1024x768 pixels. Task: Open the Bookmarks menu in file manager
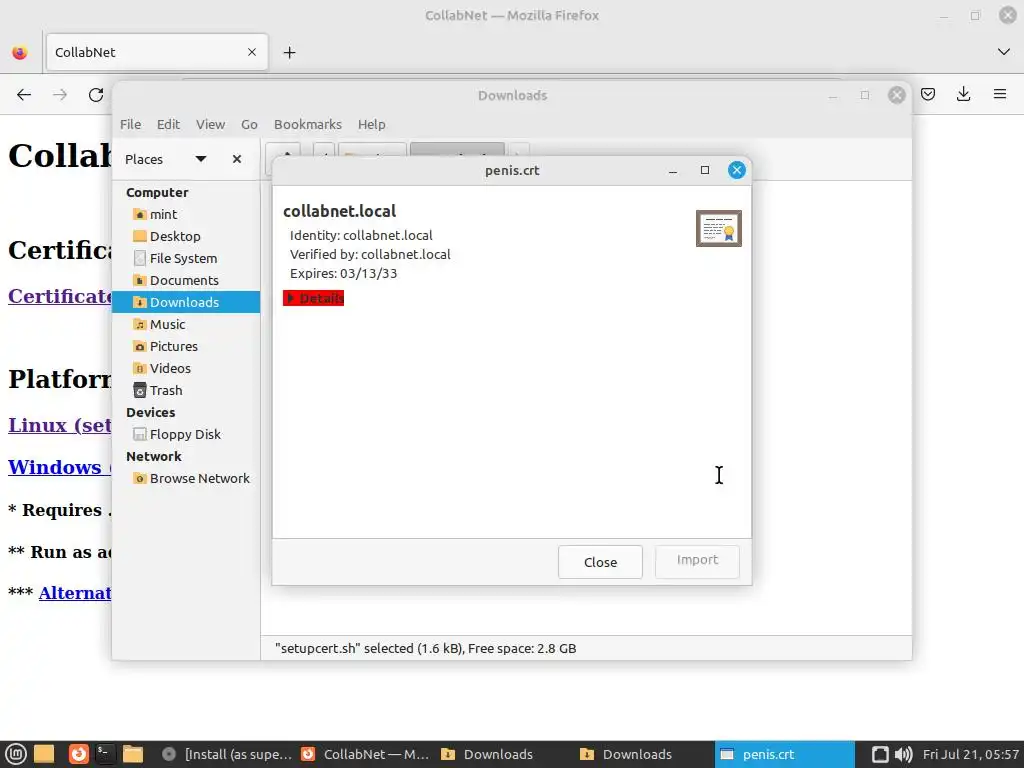pyautogui.click(x=308, y=124)
